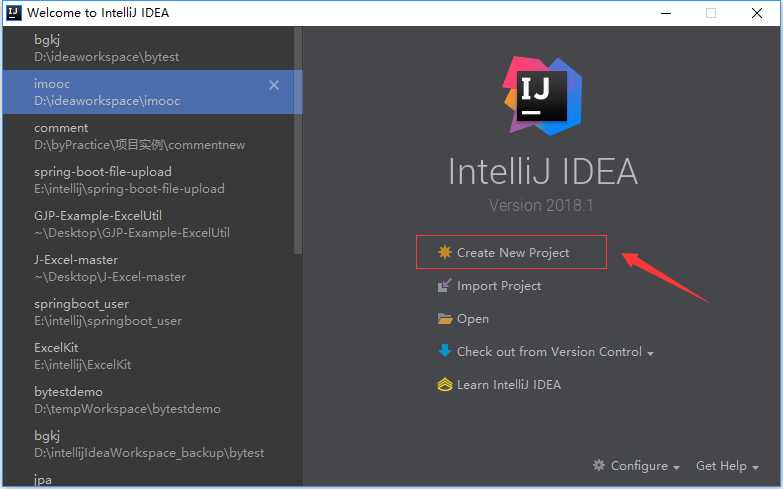Open recent project bytestdemo
The image size is (783, 489).
point(149,400)
